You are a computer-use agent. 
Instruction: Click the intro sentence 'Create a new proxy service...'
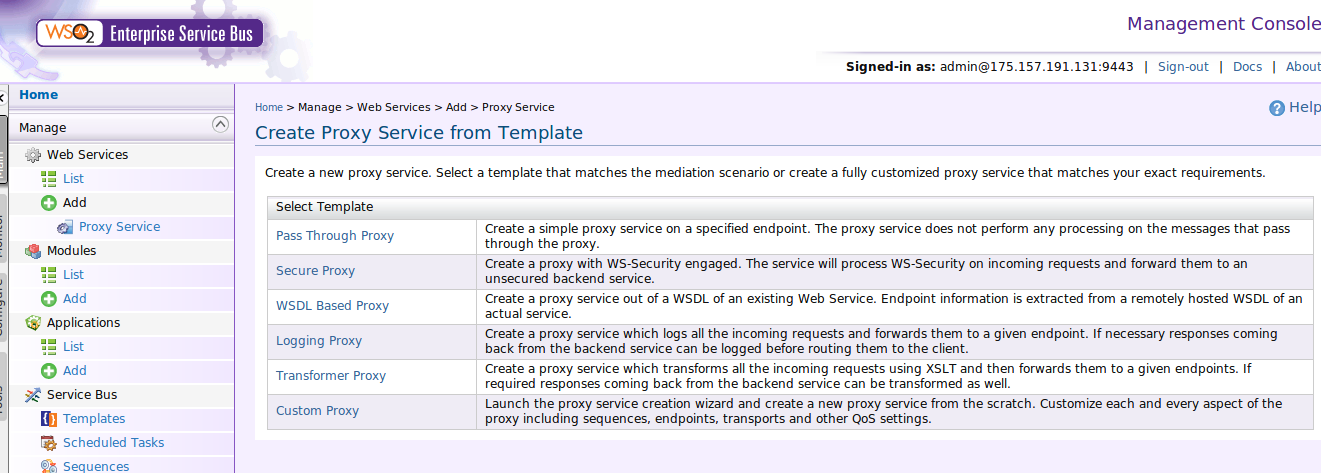click(765, 173)
